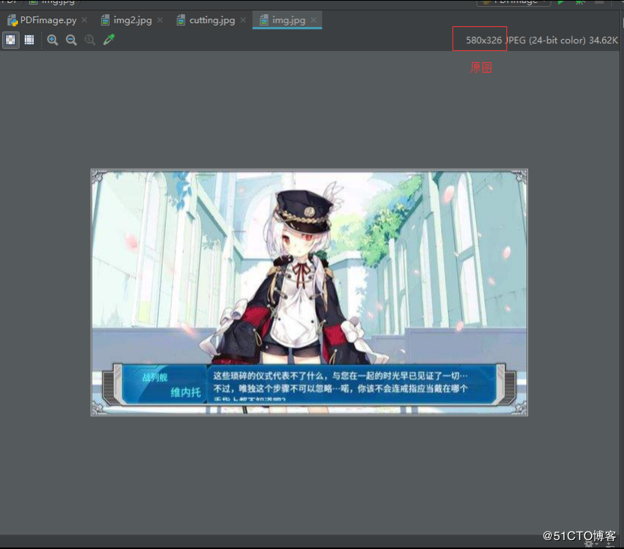The width and height of the screenshot is (624, 549).
Task: Click the displayed image preview
Action: click(309, 292)
